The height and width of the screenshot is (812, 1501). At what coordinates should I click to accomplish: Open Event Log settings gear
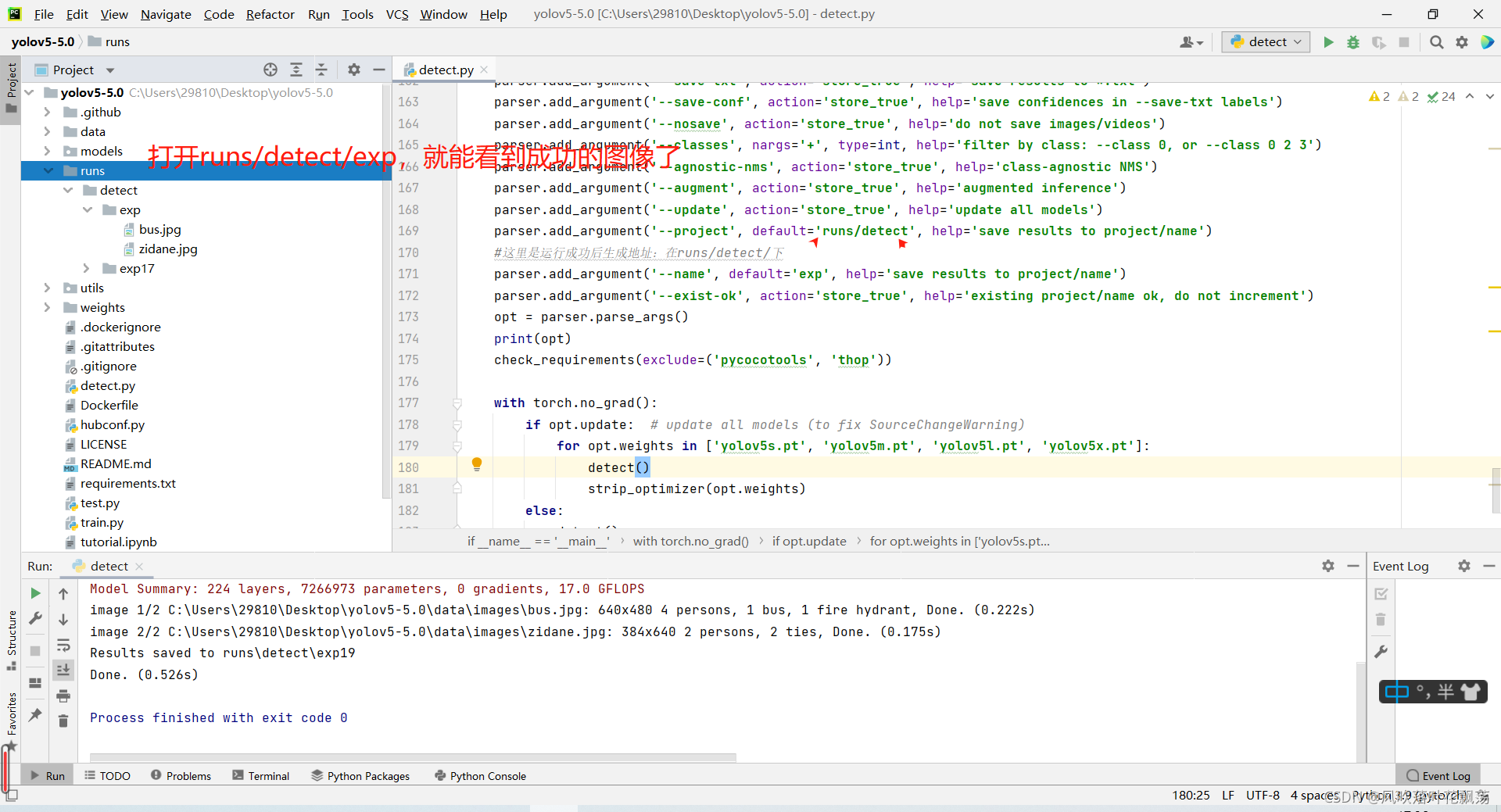1464,566
